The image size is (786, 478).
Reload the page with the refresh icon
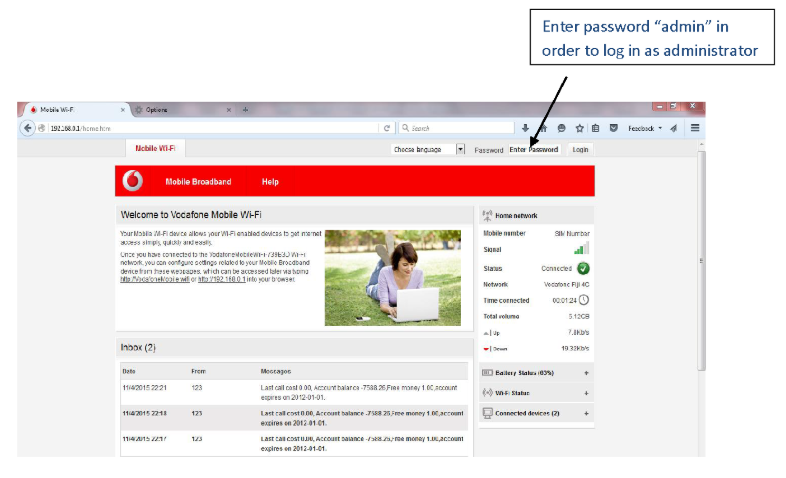(x=386, y=128)
